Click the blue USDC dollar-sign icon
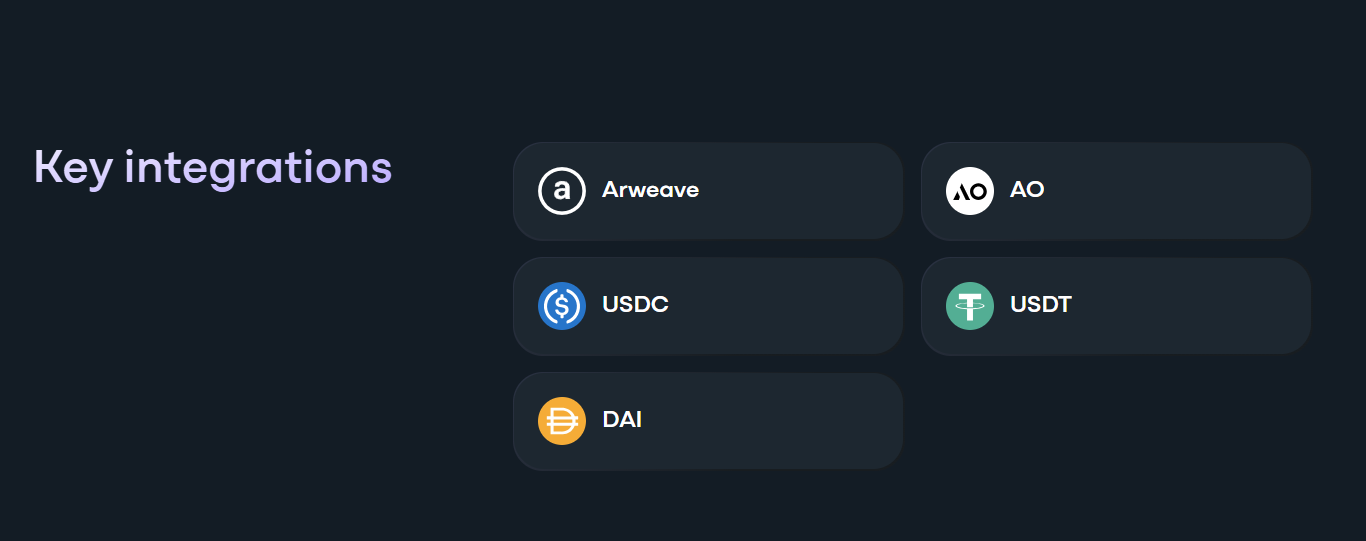 point(562,306)
